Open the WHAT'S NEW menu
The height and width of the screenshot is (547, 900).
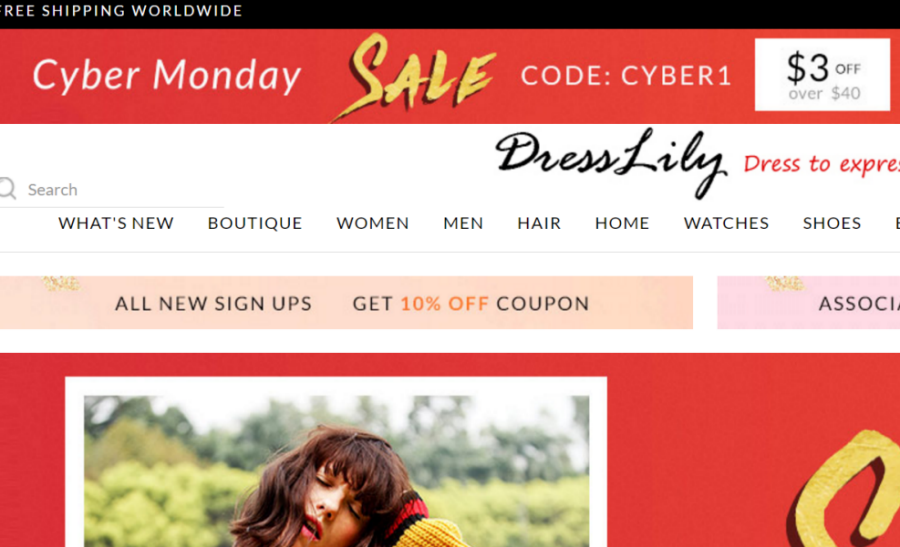(116, 223)
